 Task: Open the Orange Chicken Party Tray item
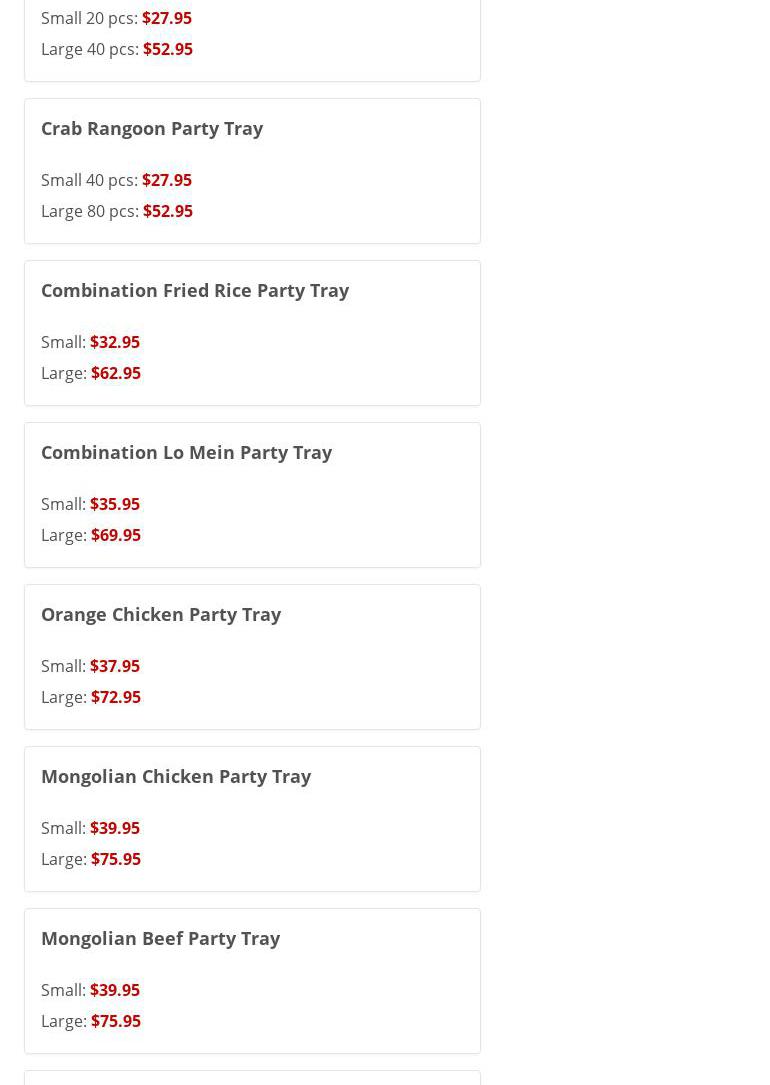click(161, 614)
